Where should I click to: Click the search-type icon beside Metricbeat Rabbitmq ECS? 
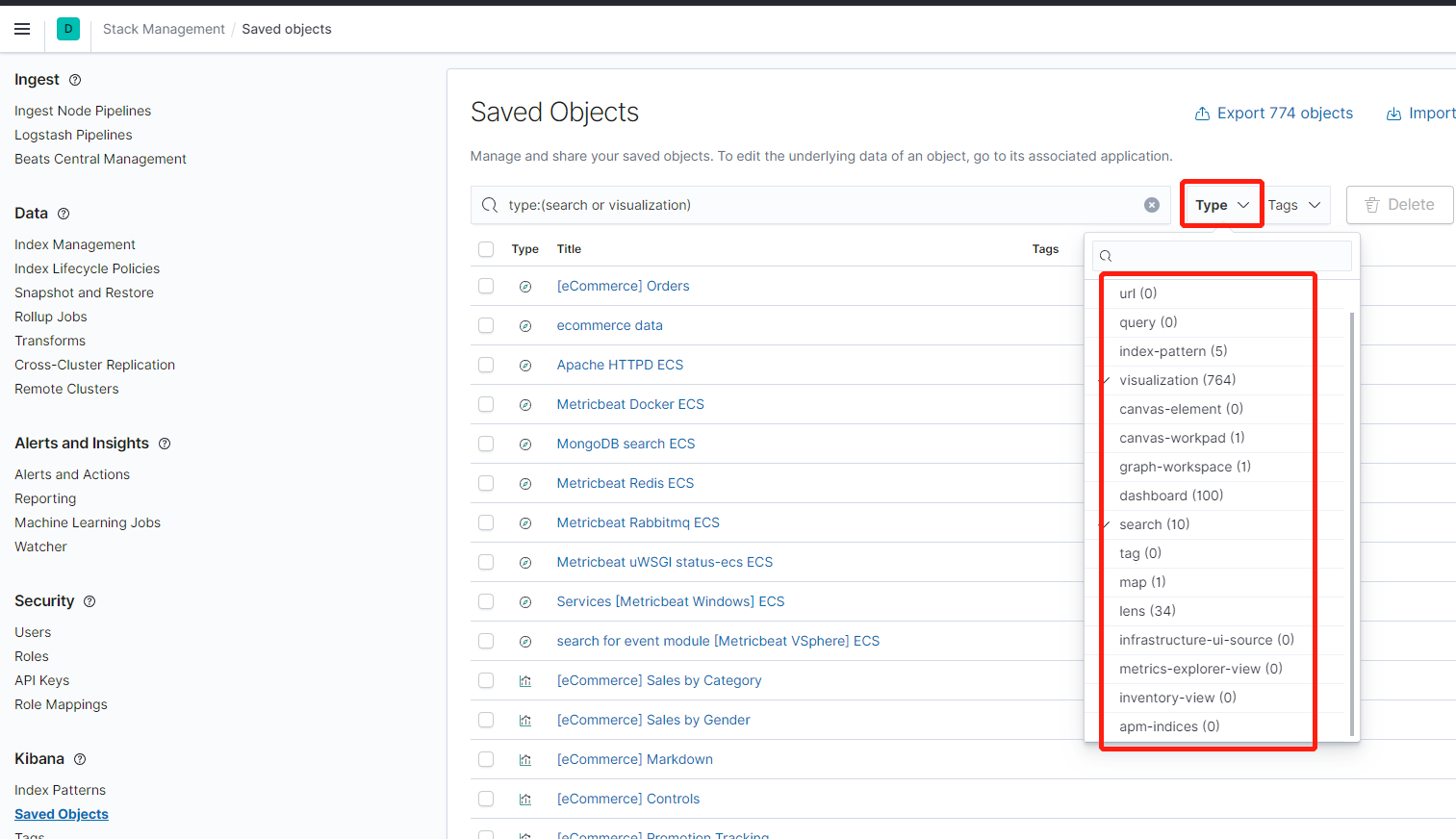(525, 523)
